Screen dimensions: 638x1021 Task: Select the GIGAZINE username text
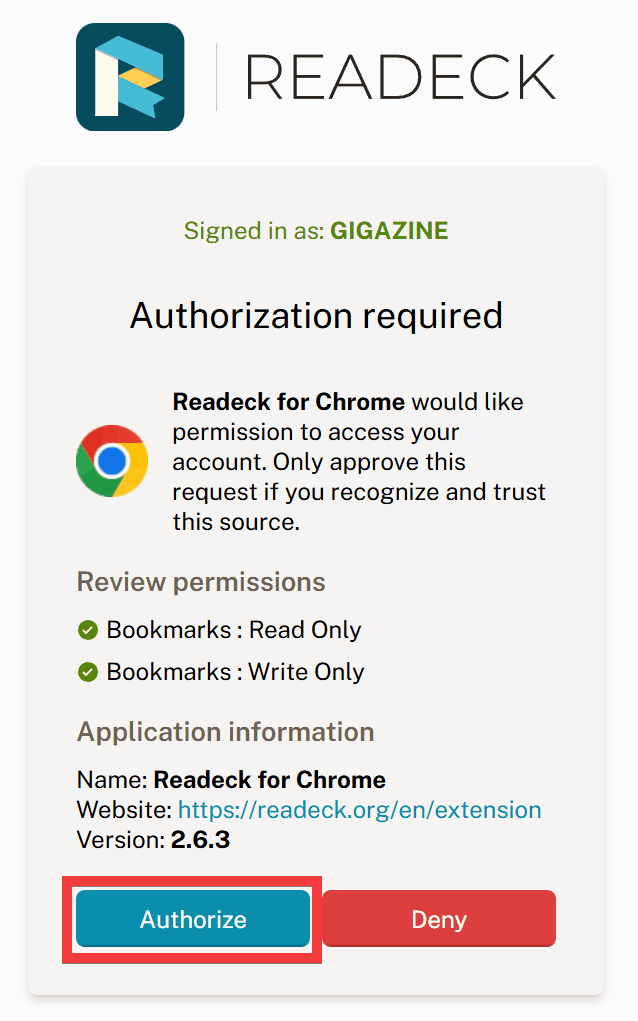[x=389, y=232]
